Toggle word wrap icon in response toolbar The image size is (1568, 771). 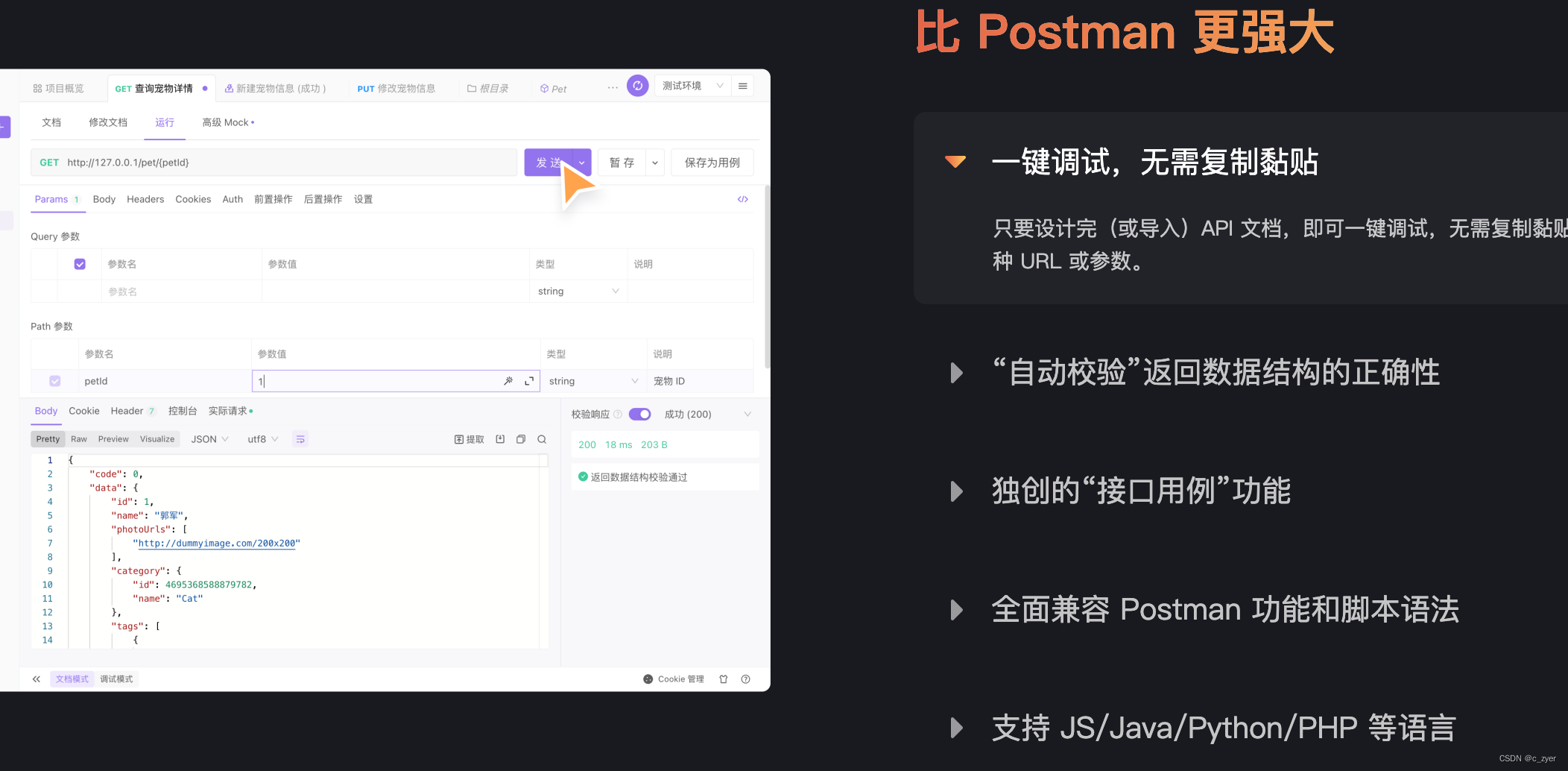pyautogui.click(x=300, y=439)
